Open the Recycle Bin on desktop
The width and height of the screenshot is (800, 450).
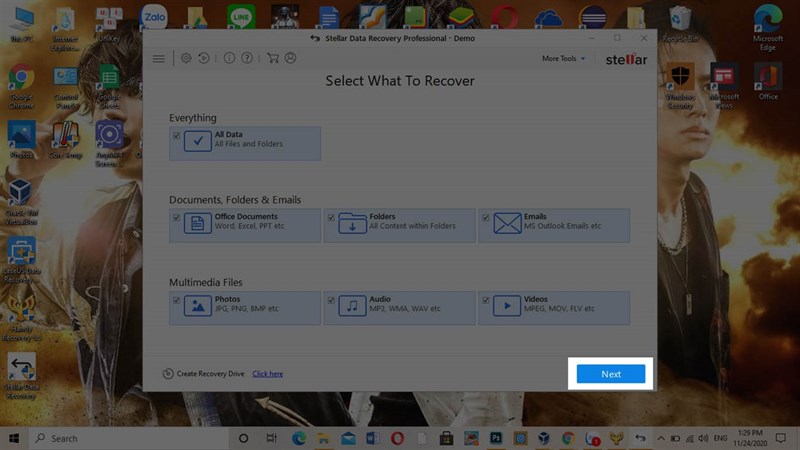[x=680, y=24]
